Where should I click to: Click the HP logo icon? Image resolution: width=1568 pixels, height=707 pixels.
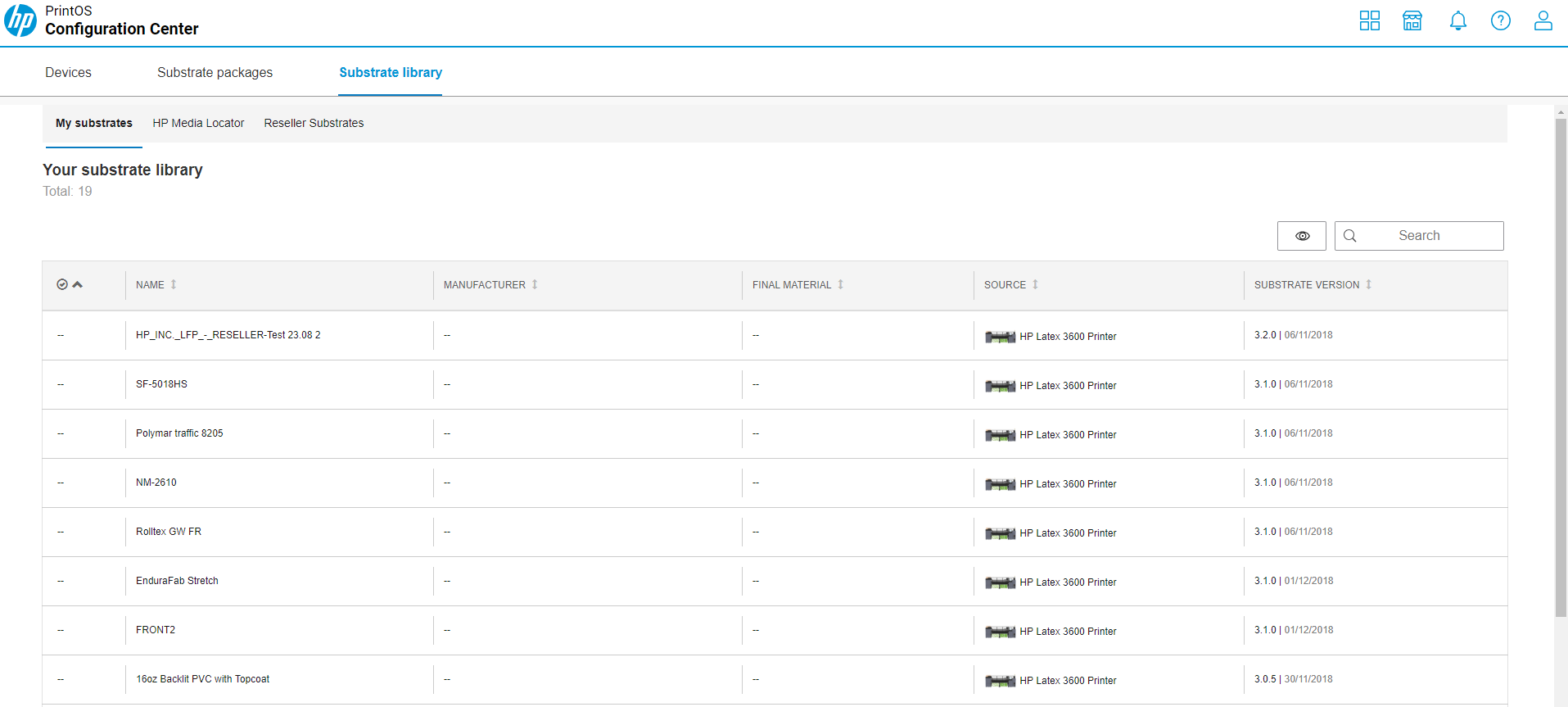(20, 20)
